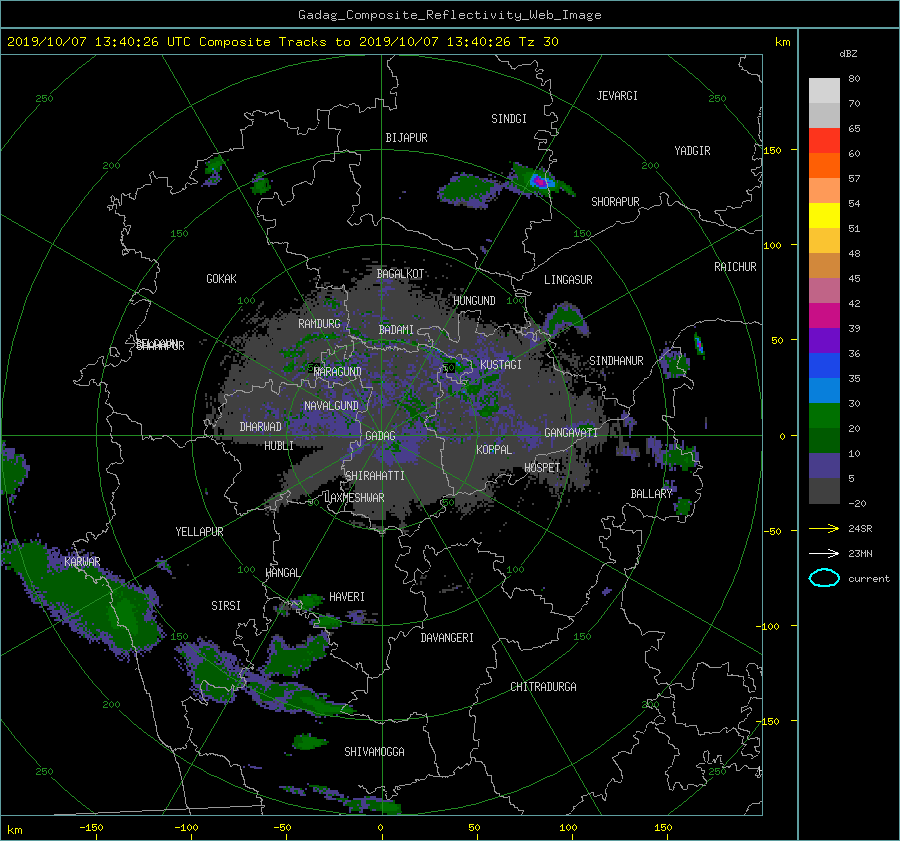Screen dimensions: 900x841
Task: Click the HOSPET city label
Action: point(542,468)
